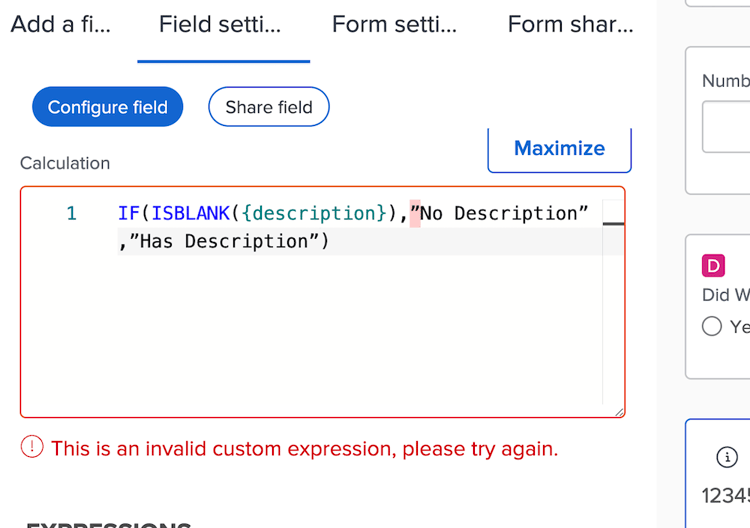Image resolution: width=750 pixels, height=528 pixels.
Task: Open the Form settings tab
Action: coord(394,24)
